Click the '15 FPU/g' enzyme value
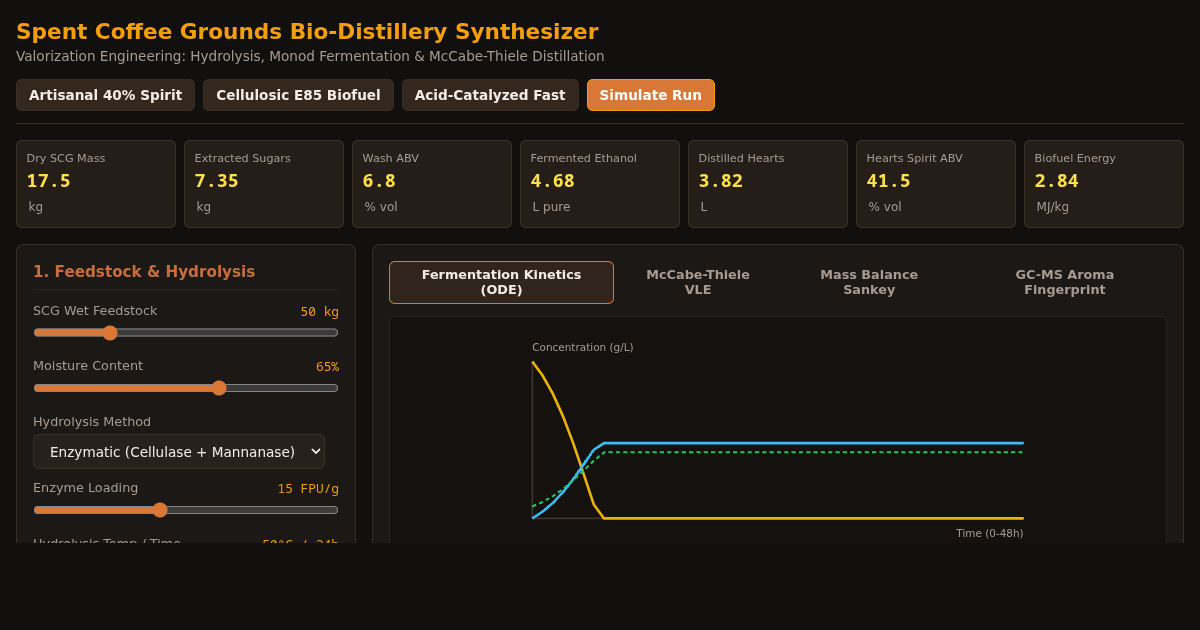 [x=308, y=489]
